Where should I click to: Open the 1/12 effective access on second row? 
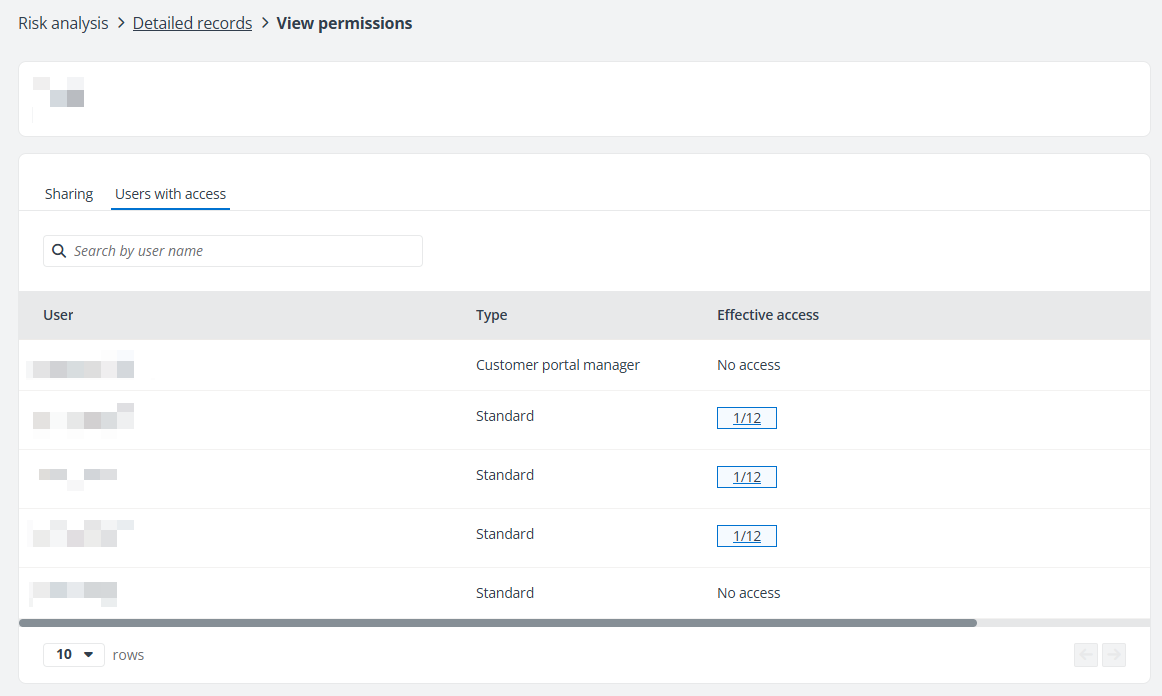tap(746, 417)
